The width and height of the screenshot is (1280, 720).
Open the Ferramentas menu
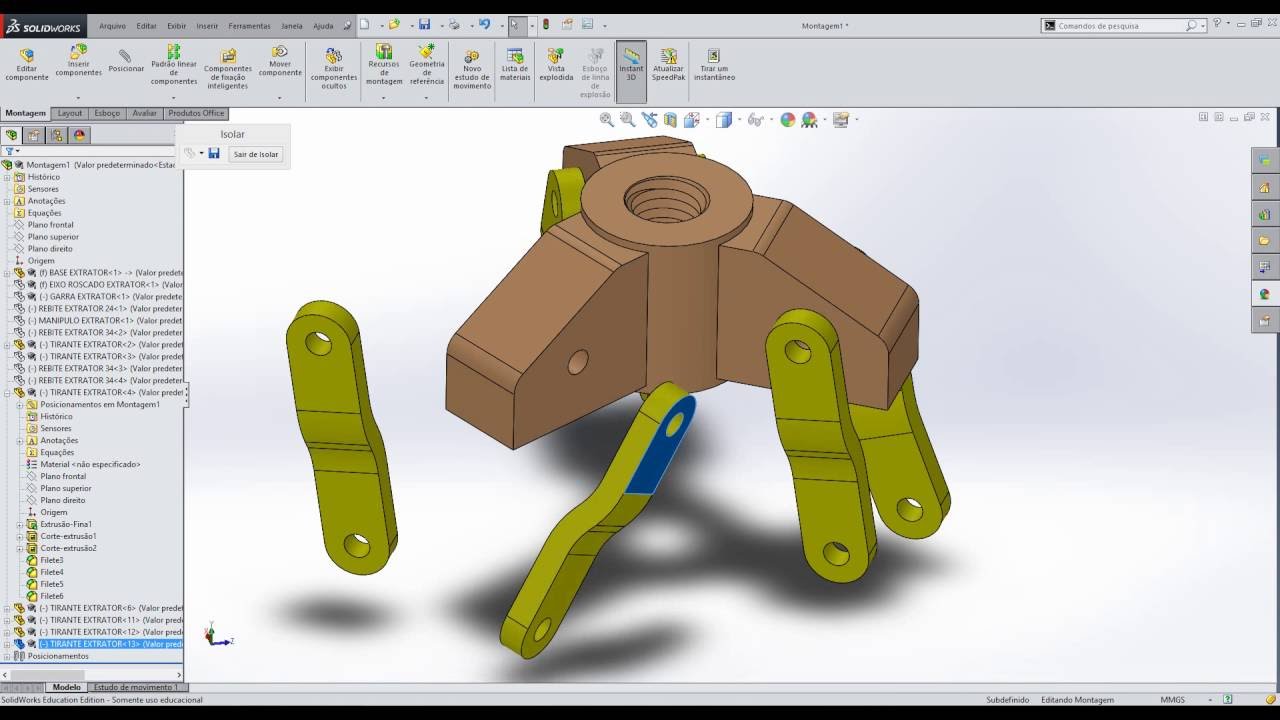249,26
